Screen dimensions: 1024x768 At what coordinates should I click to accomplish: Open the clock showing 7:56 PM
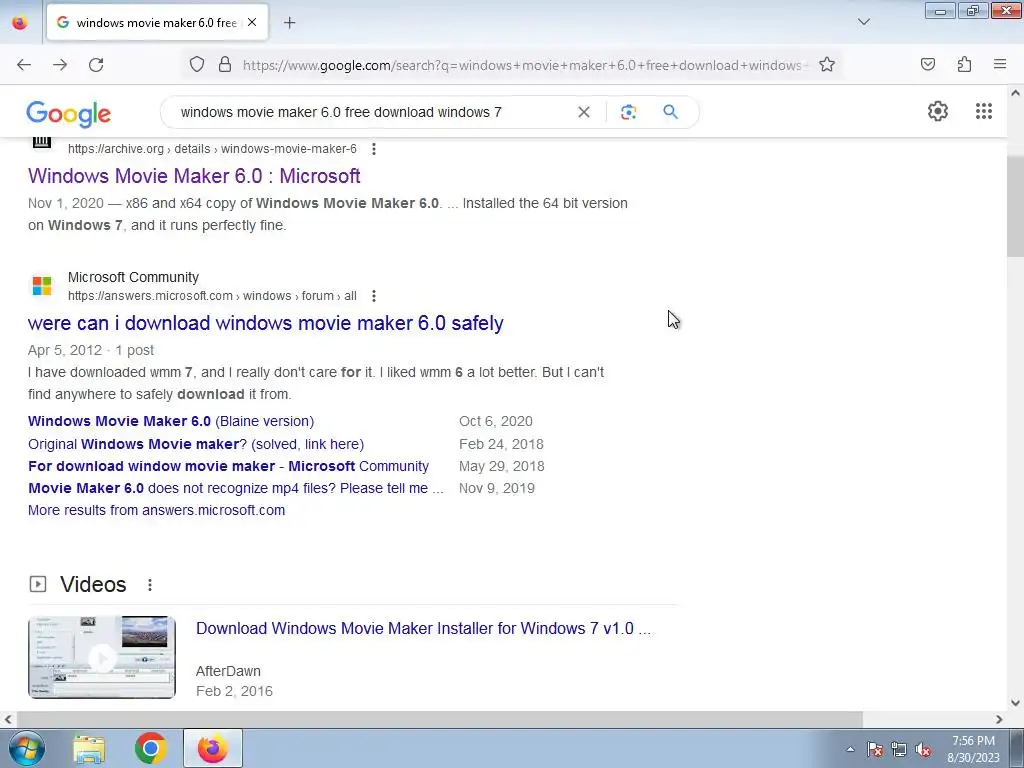973,749
